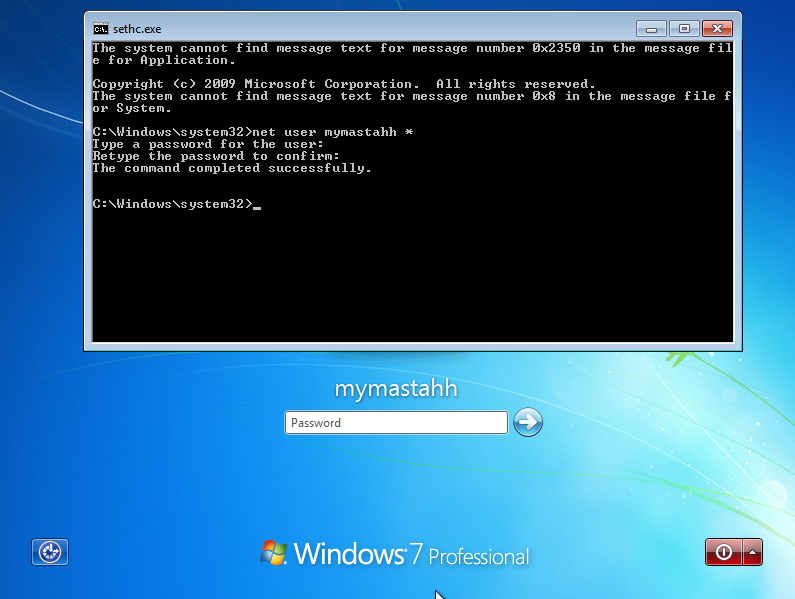Image resolution: width=795 pixels, height=599 pixels.
Task: Click the sethc.exe command prompt title icon
Action: (100, 29)
